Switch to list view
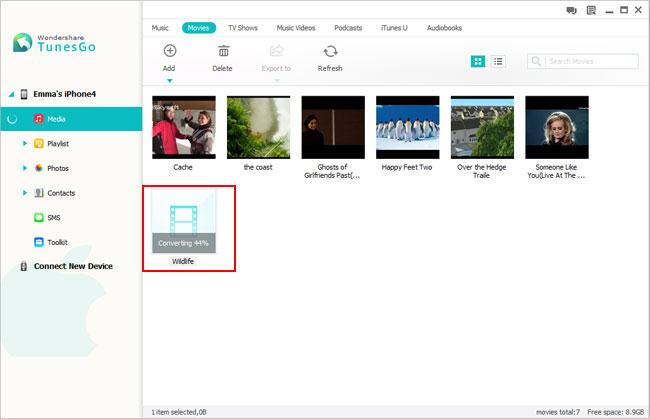This screenshot has height=419, width=650. (498, 61)
